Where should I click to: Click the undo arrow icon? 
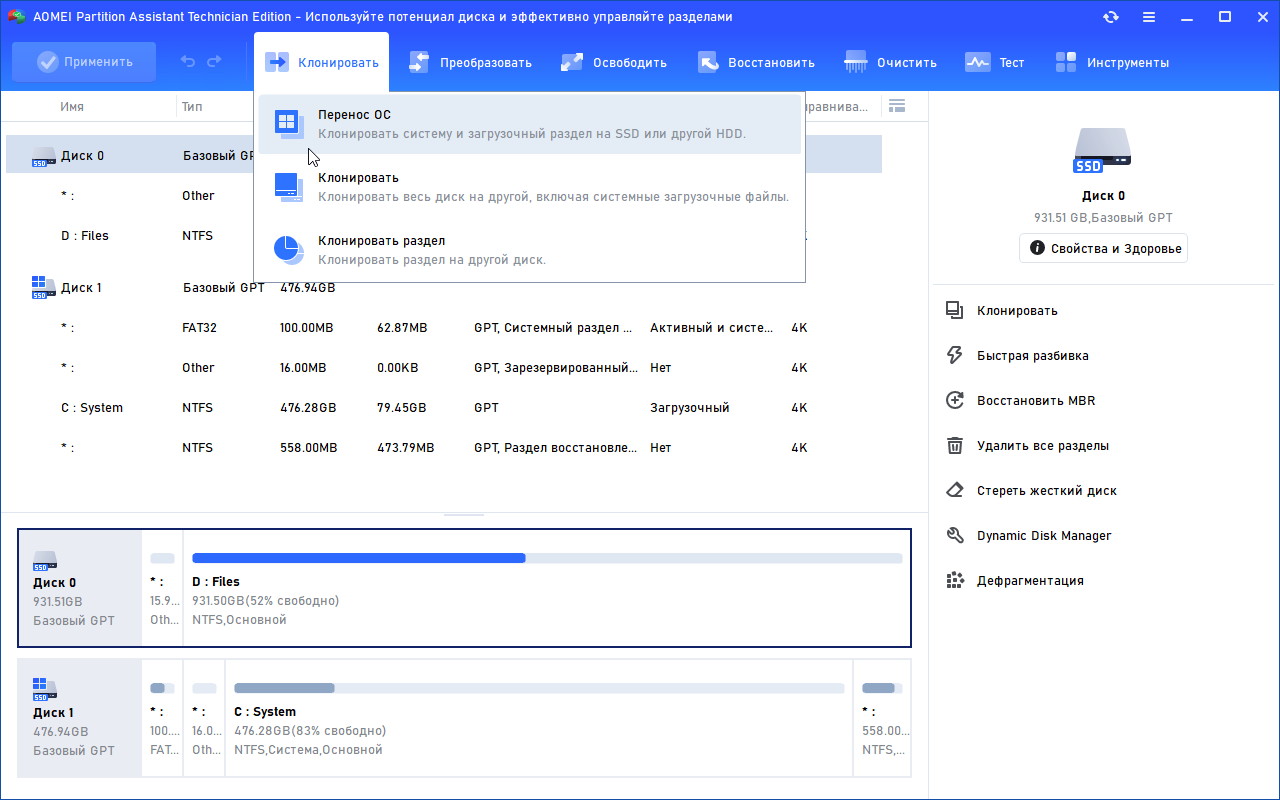188,62
